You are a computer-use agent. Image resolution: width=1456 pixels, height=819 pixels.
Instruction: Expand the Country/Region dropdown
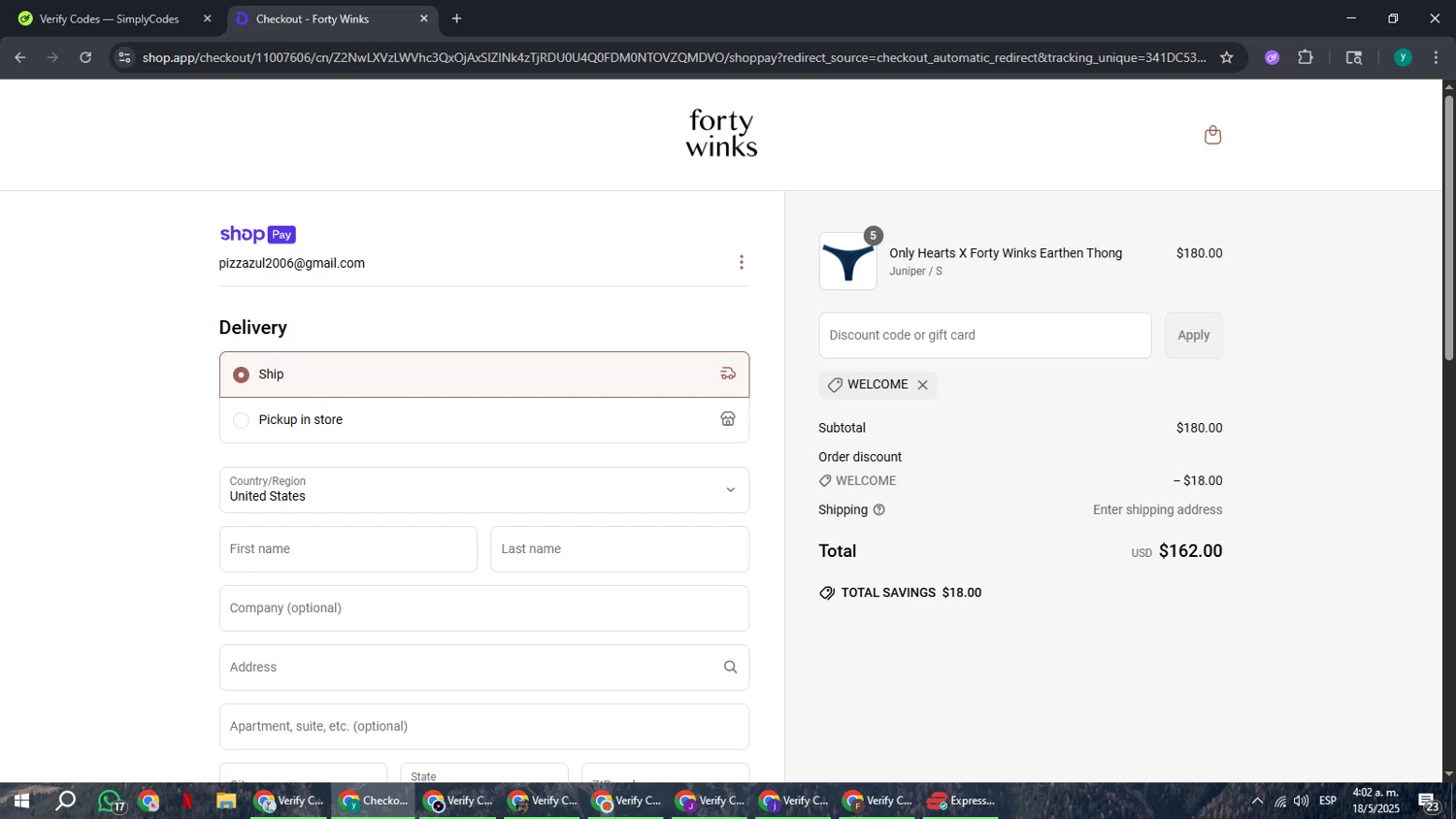coord(484,490)
